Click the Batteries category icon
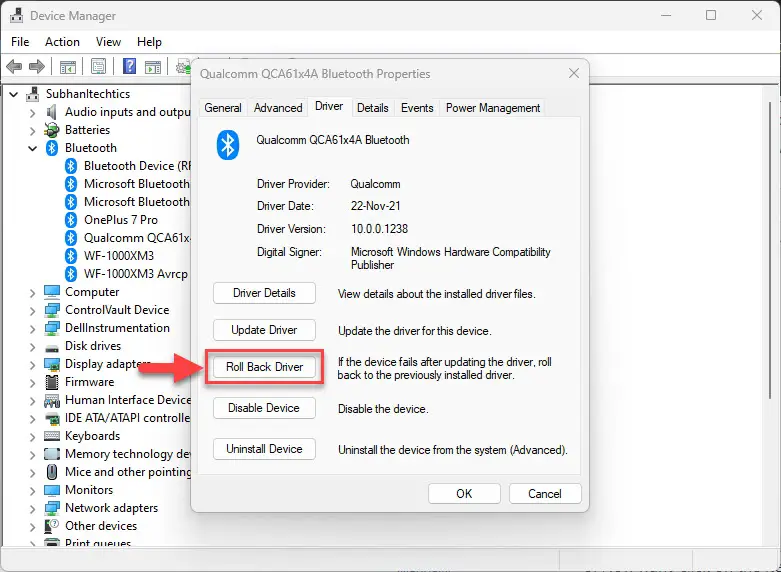This screenshot has width=781, height=572. click(x=52, y=130)
